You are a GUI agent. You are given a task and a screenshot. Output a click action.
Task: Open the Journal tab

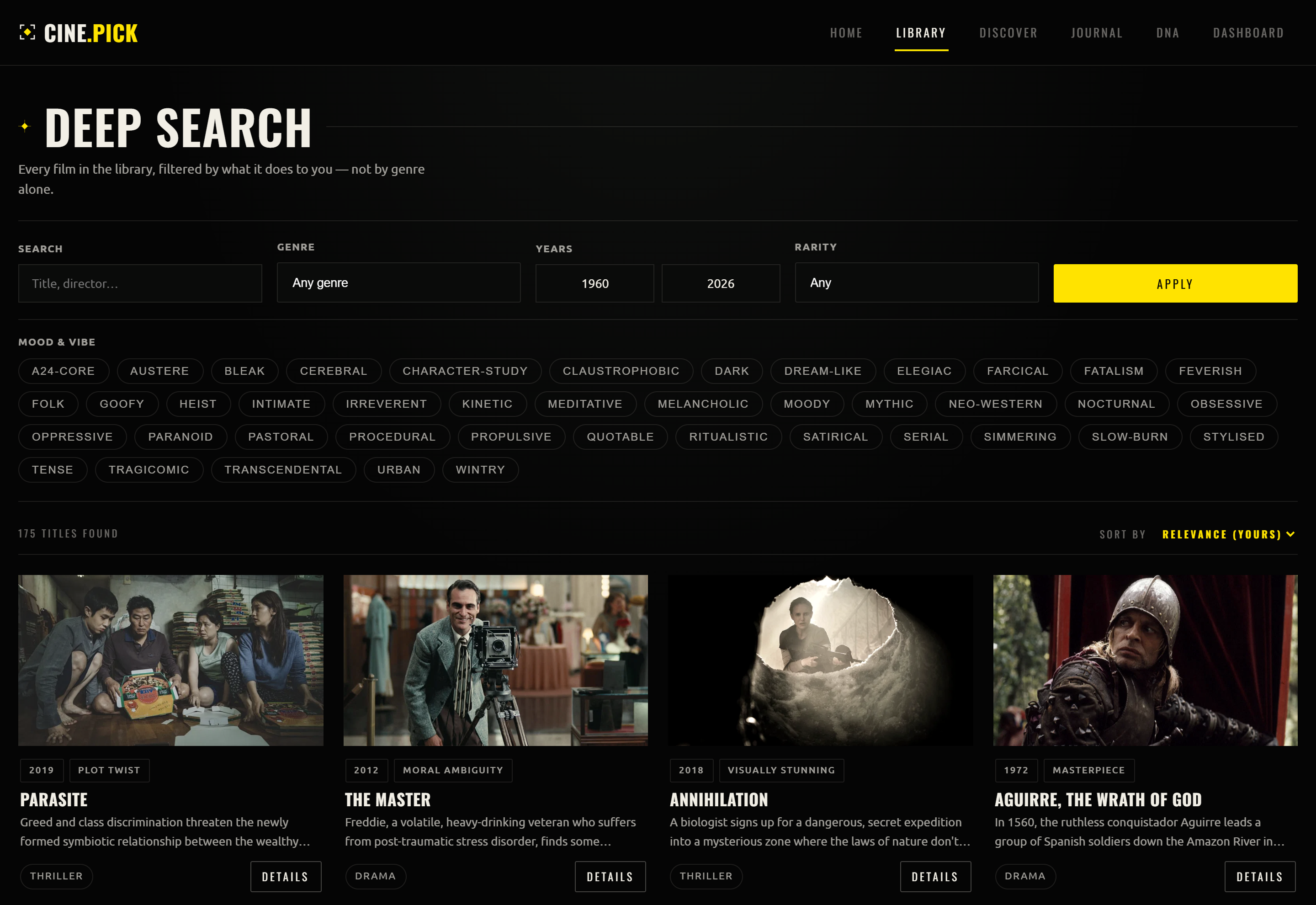1097,33
